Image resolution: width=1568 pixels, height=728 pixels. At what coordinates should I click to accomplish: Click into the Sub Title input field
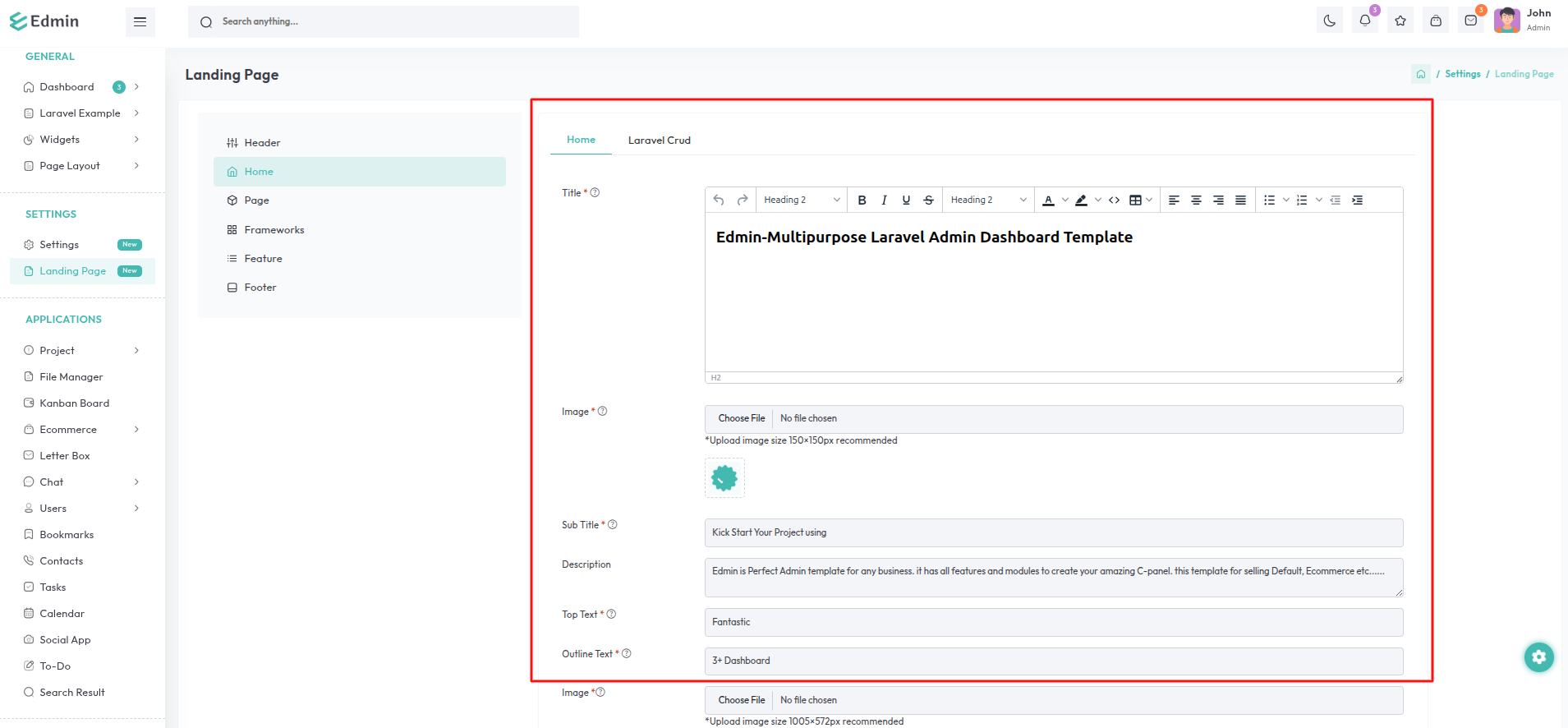coord(1053,532)
